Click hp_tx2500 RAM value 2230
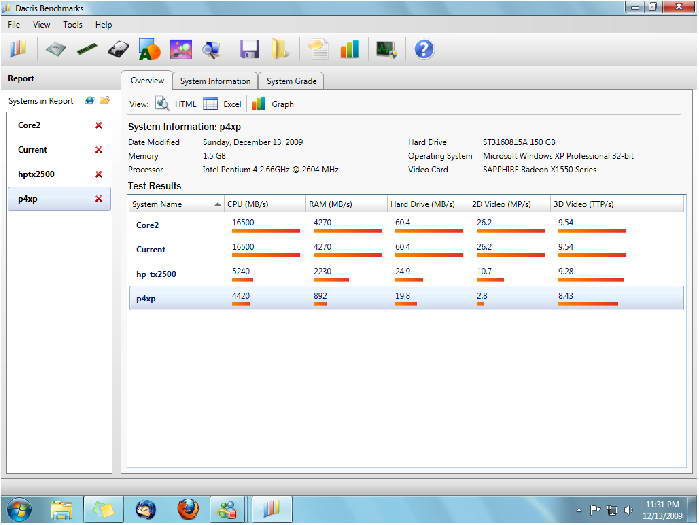This screenshot has height=525, width=699. pyautogui.click(x=322, y=271)
